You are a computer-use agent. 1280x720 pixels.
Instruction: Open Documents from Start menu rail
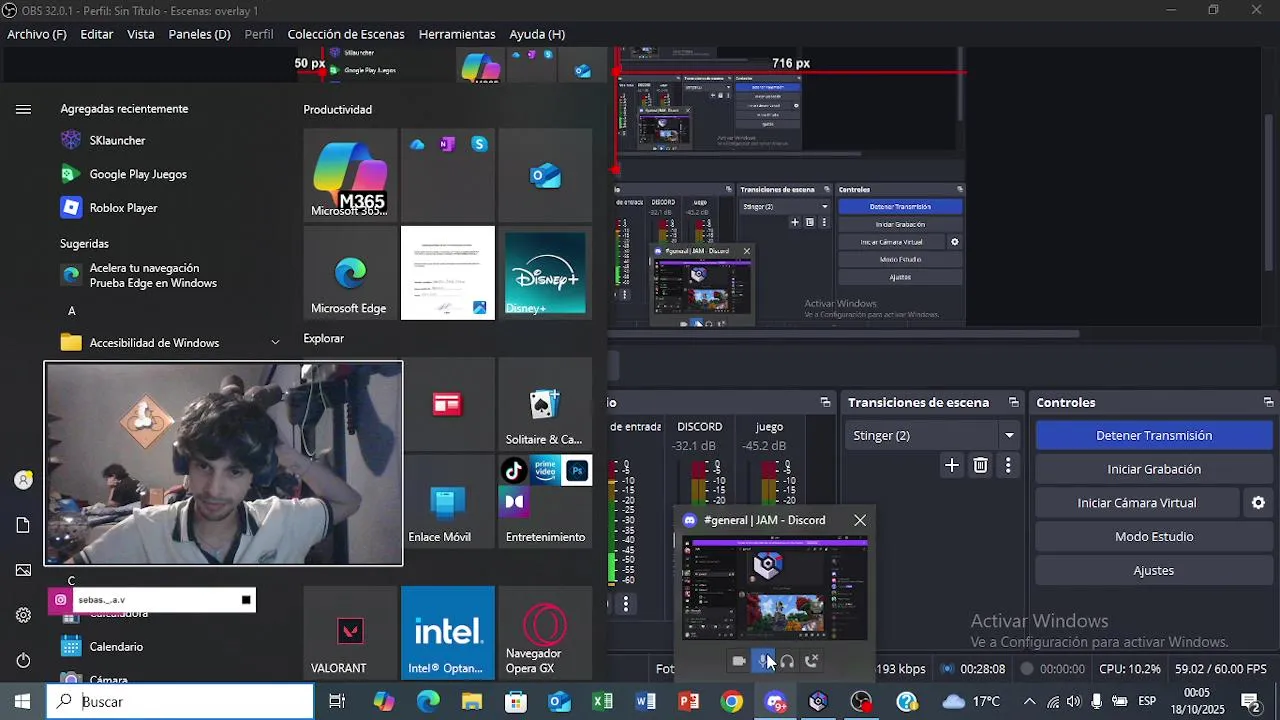[x=23, y=525]
